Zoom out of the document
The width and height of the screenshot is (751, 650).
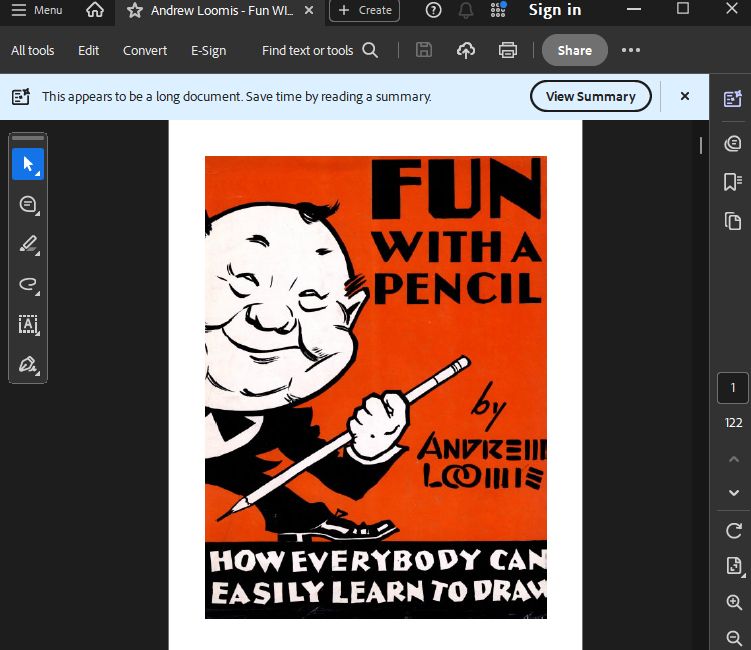tap(734, 637)
